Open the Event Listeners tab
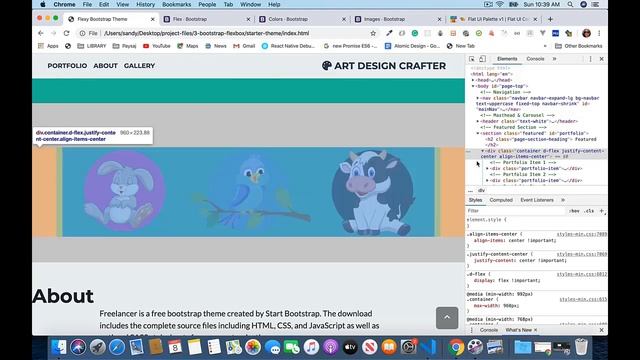 [537, 200]
